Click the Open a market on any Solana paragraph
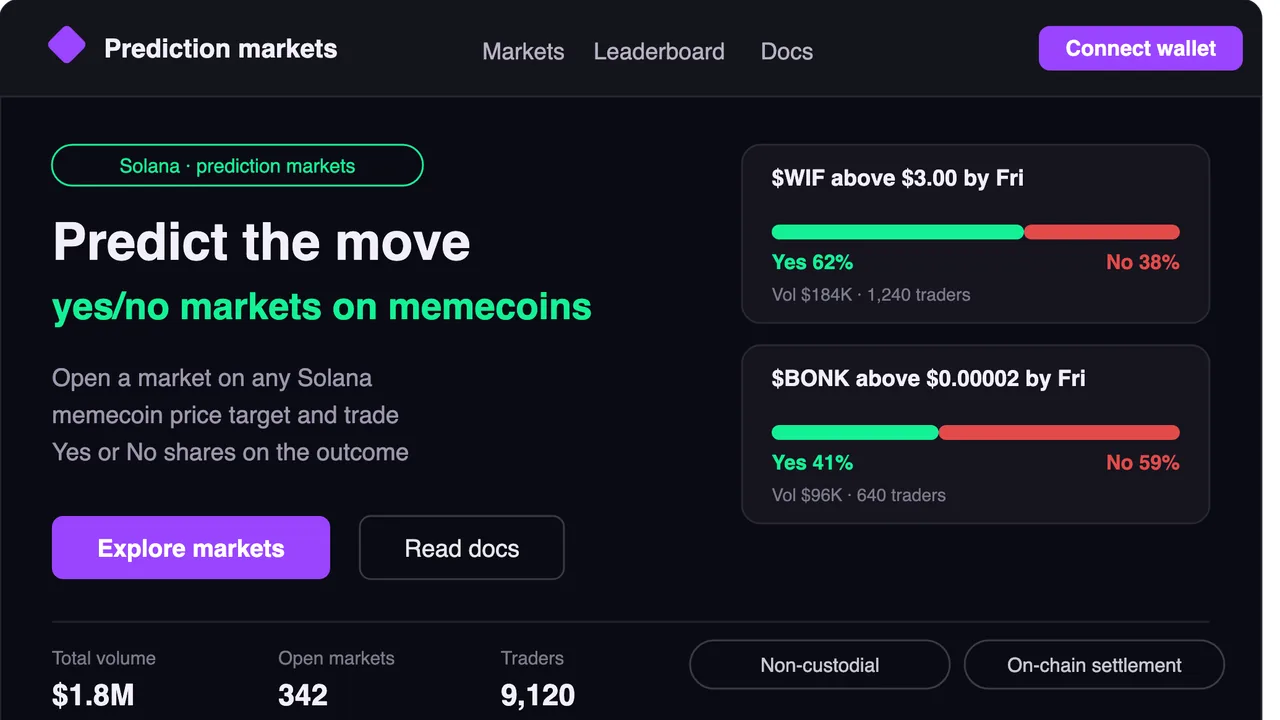The width and height of the screenshot is (1280, 720). [230, 415]
